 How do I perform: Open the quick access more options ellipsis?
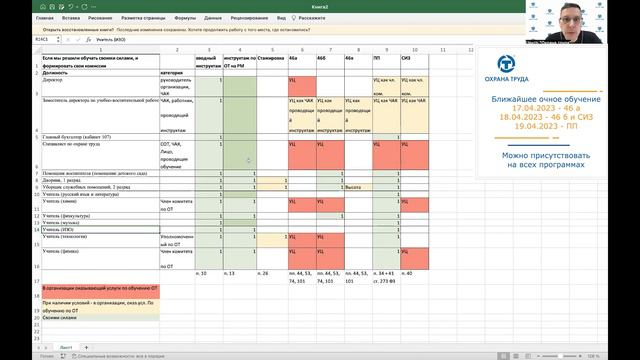click(94, 7)
